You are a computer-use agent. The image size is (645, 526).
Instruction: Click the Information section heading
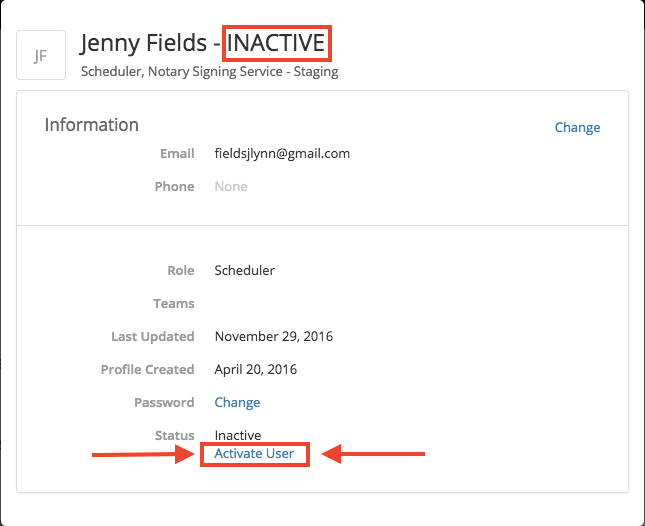coord(92,125)
